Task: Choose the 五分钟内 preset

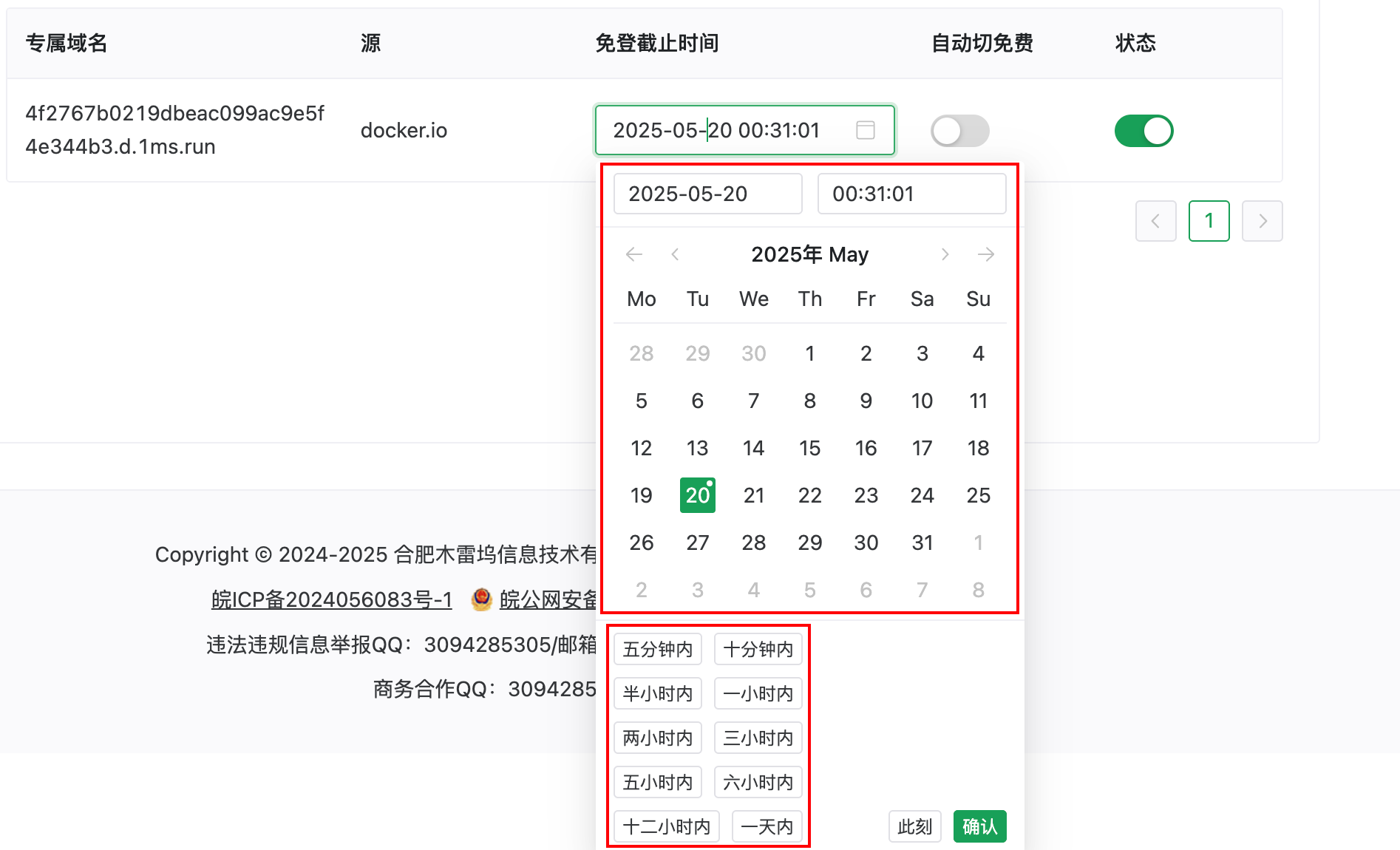Action: 657,649
